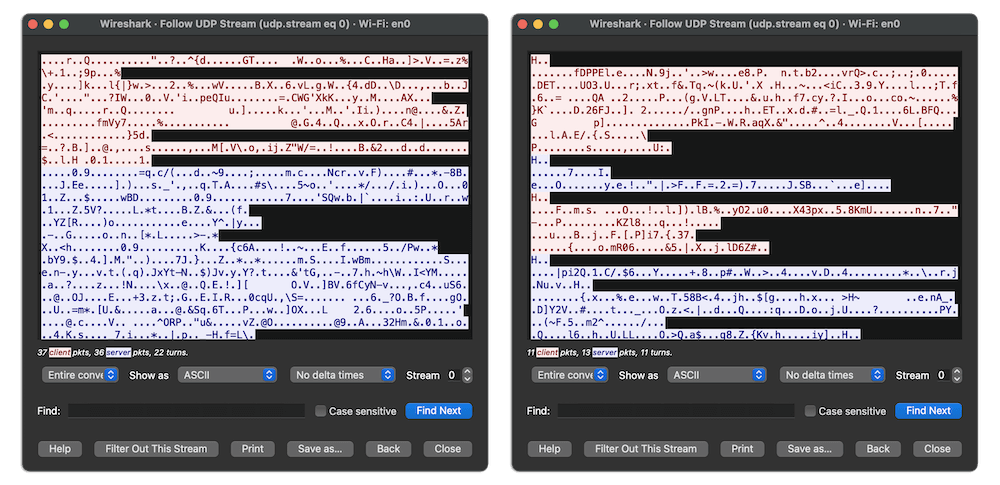
Task: Click the red close light of left window
Action: (33, 24)
